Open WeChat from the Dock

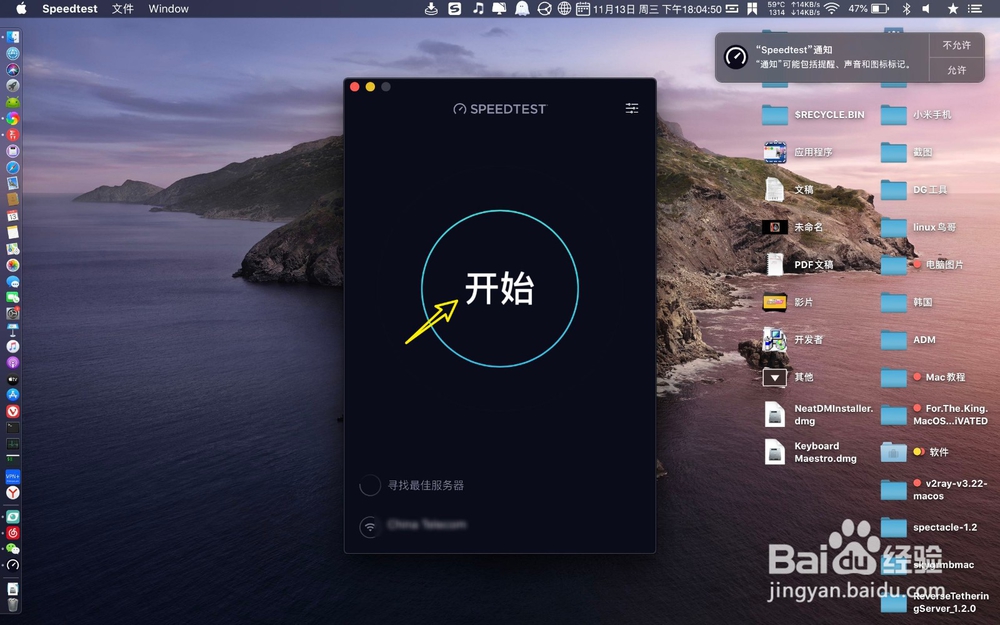coord(13,548)
